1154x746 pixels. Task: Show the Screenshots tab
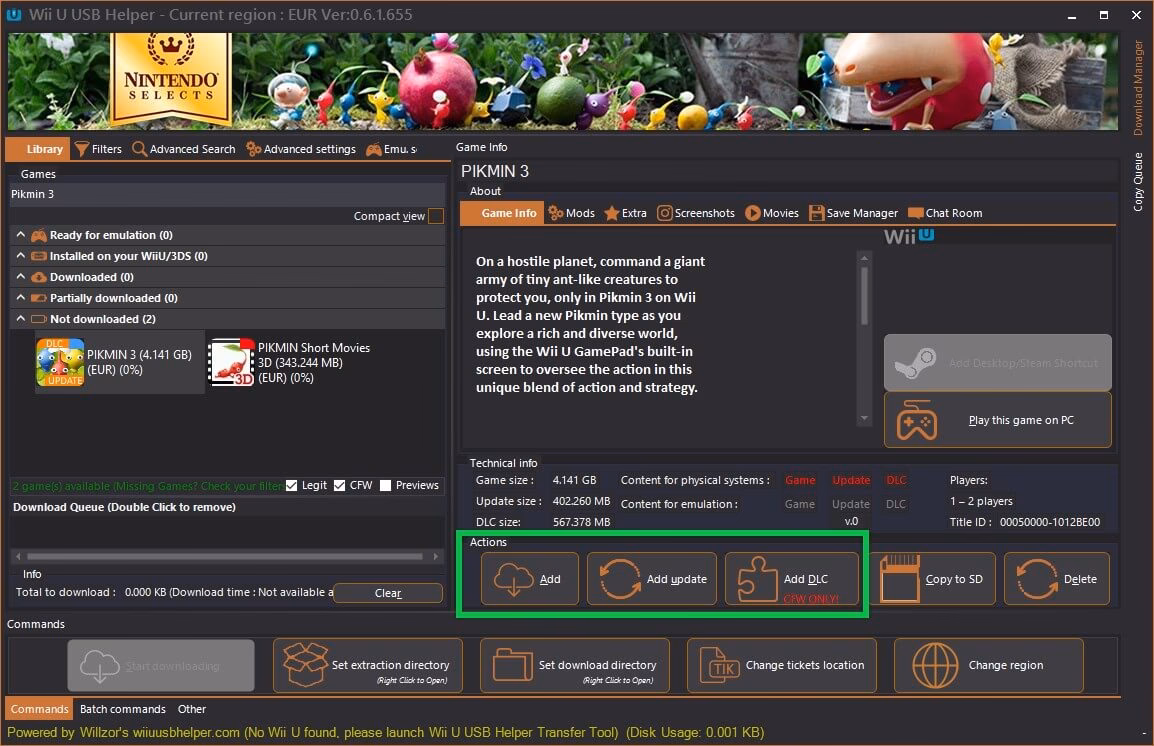point(696,213)
